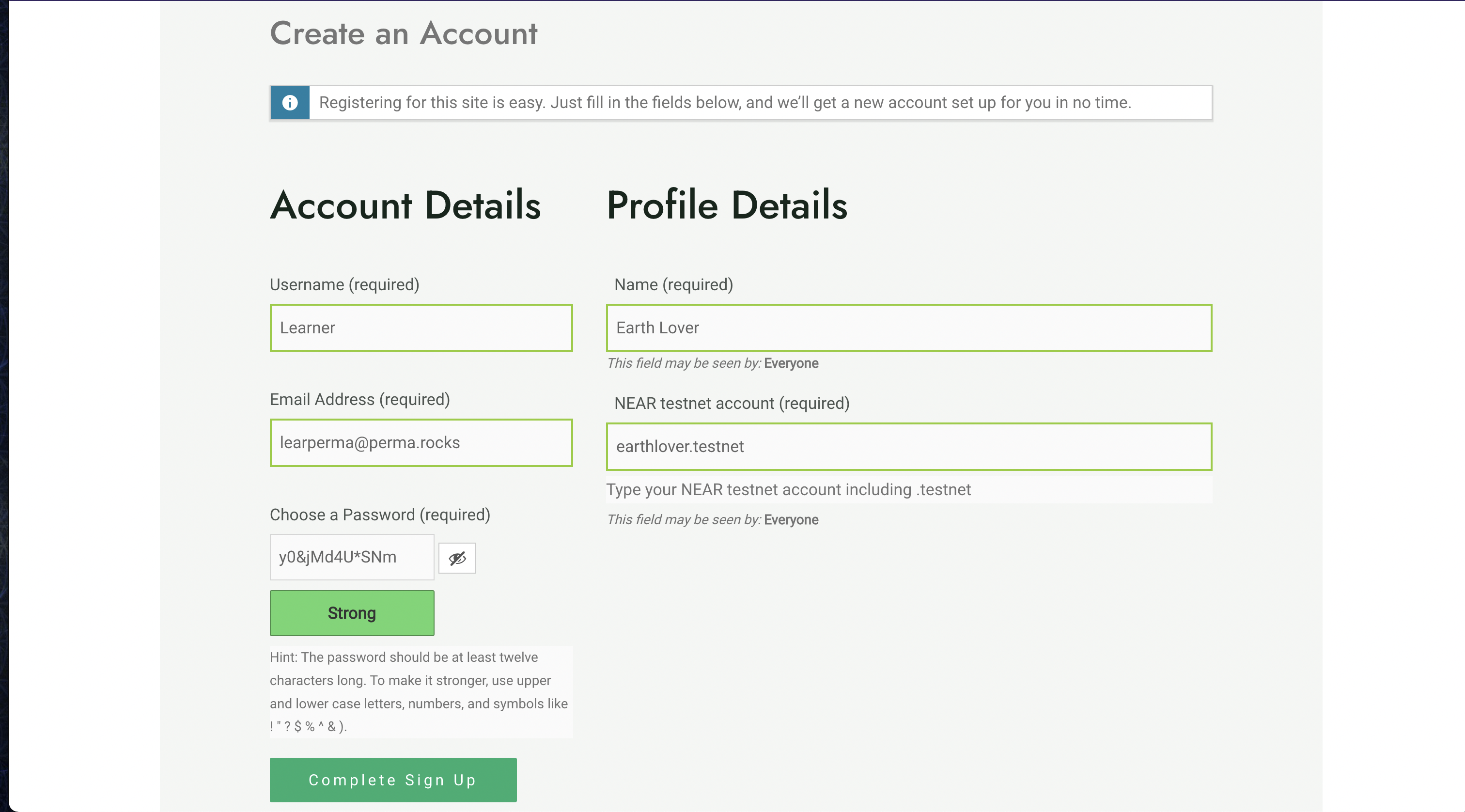Click into the Email Address field

[x=421, y=442]
